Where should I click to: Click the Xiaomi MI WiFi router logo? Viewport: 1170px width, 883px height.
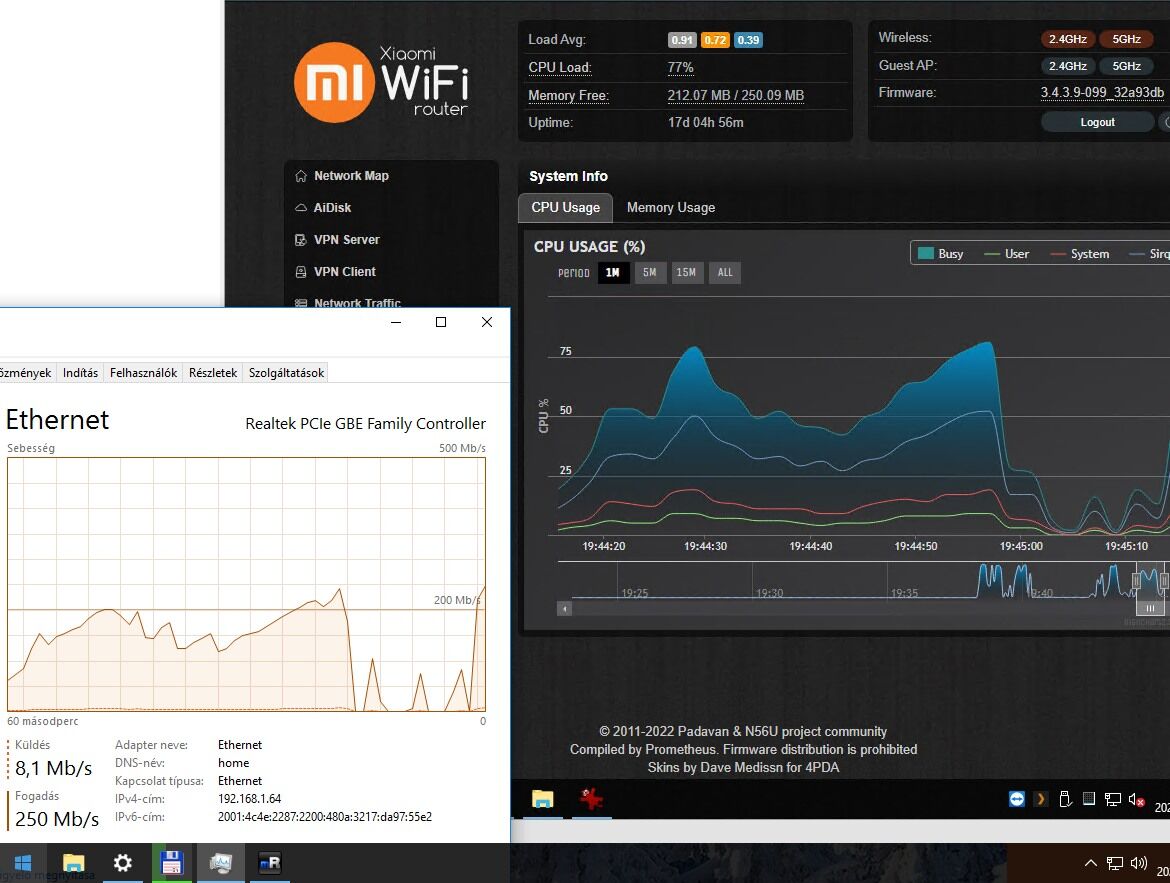coord(381,82)
